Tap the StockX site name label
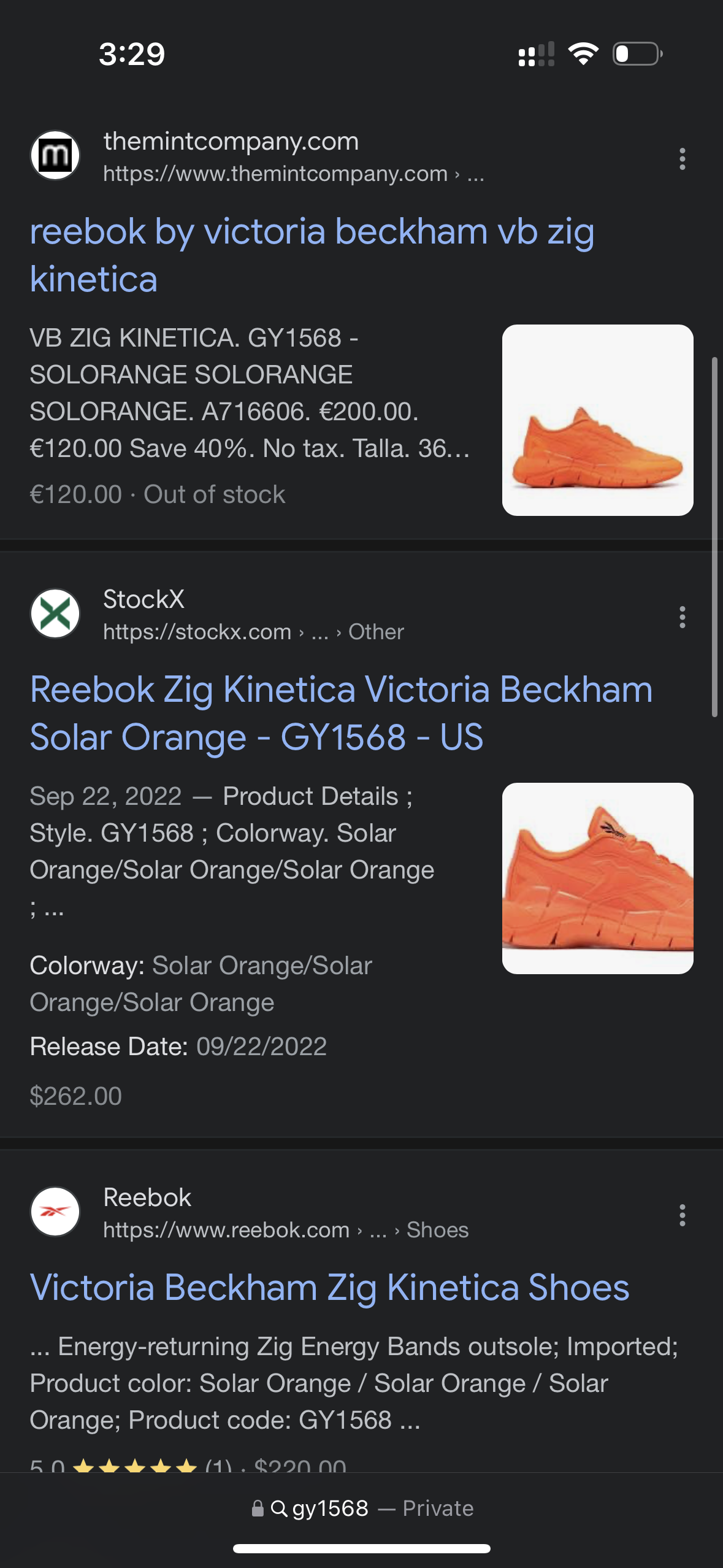Screen dimensions: 723x1568 143,599
